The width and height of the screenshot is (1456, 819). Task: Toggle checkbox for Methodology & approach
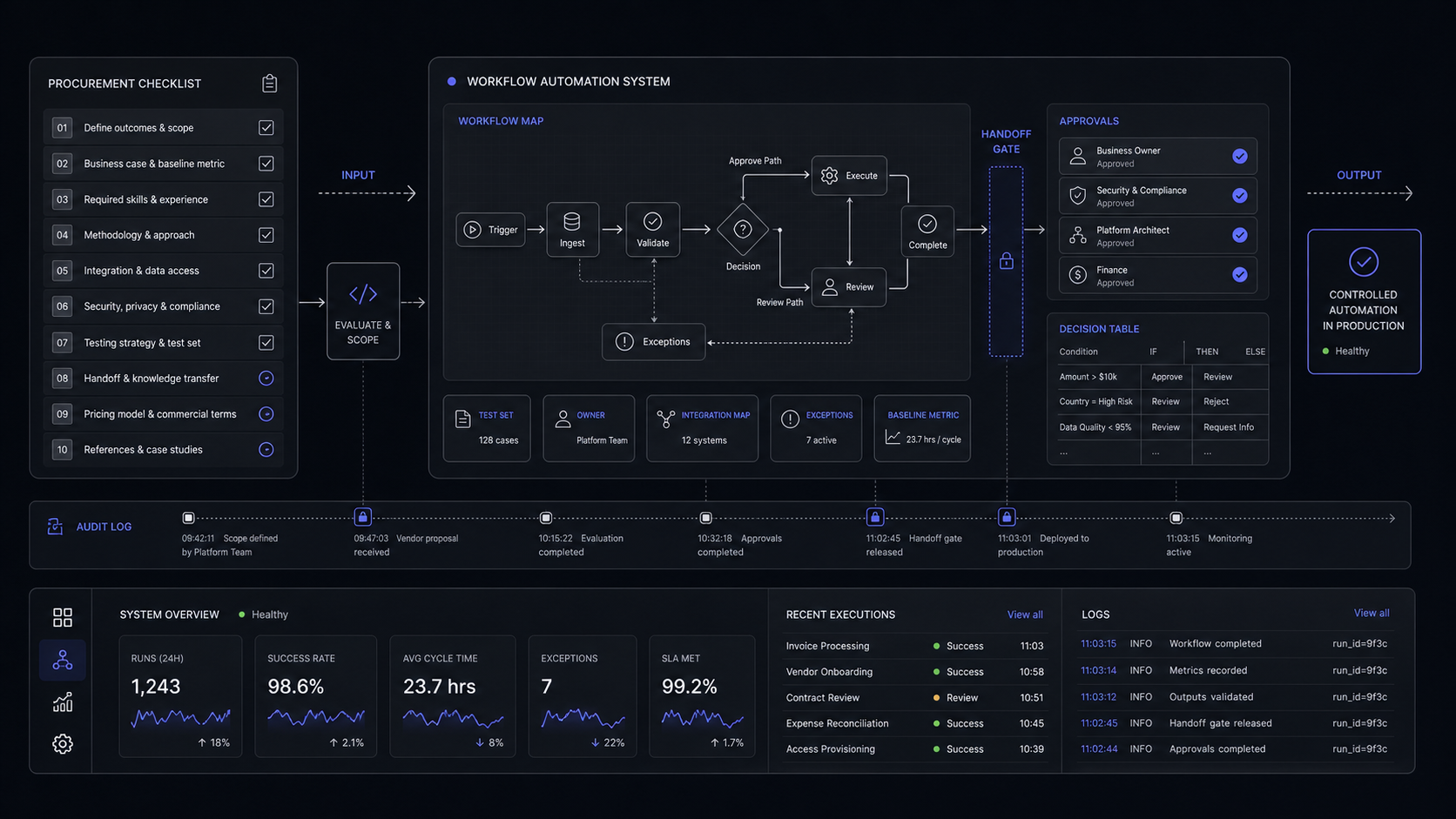(x=266, y=235)
